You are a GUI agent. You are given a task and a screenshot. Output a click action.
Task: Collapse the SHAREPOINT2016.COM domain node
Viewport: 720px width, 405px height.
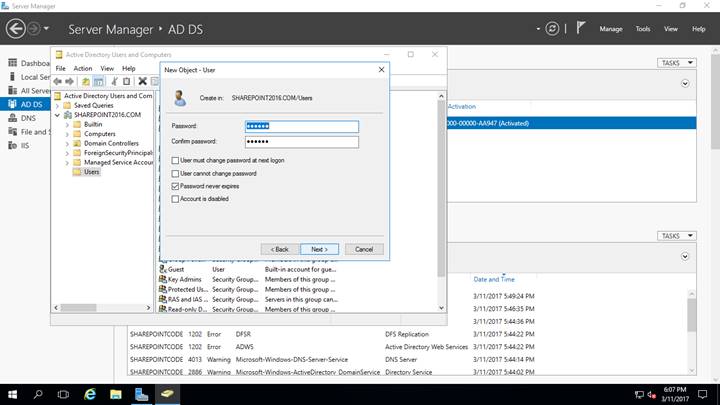pos(57,115)
